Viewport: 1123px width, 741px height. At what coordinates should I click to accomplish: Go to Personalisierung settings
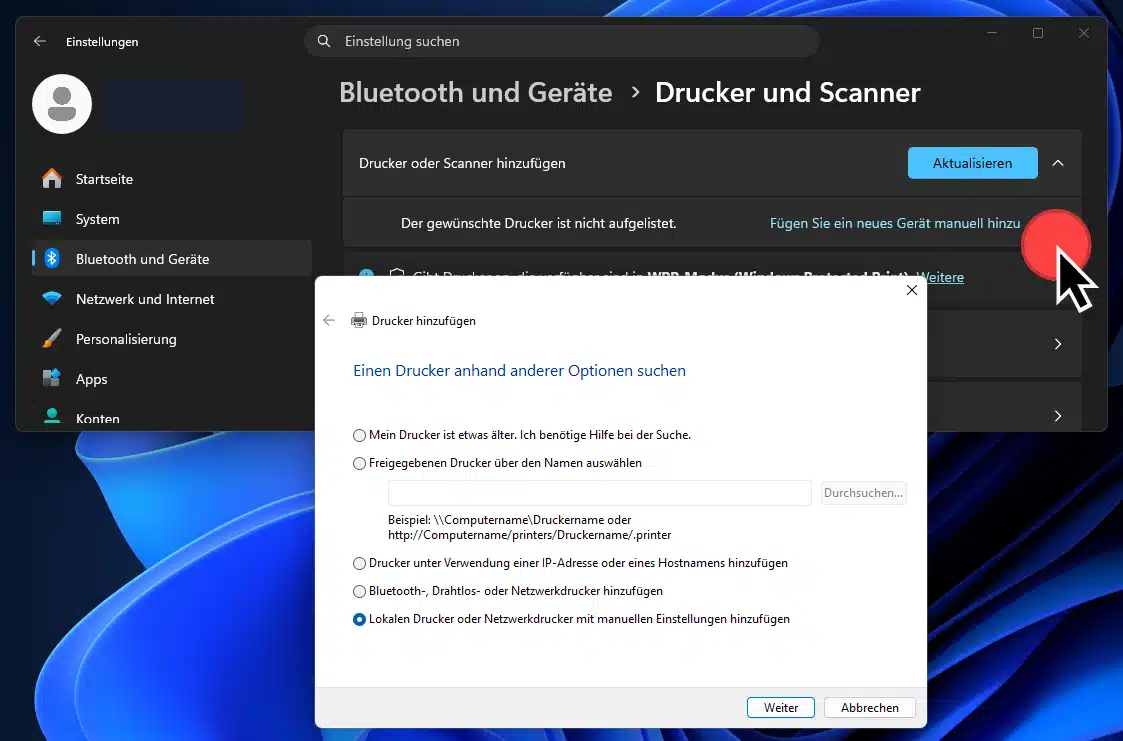pos(172,339)
